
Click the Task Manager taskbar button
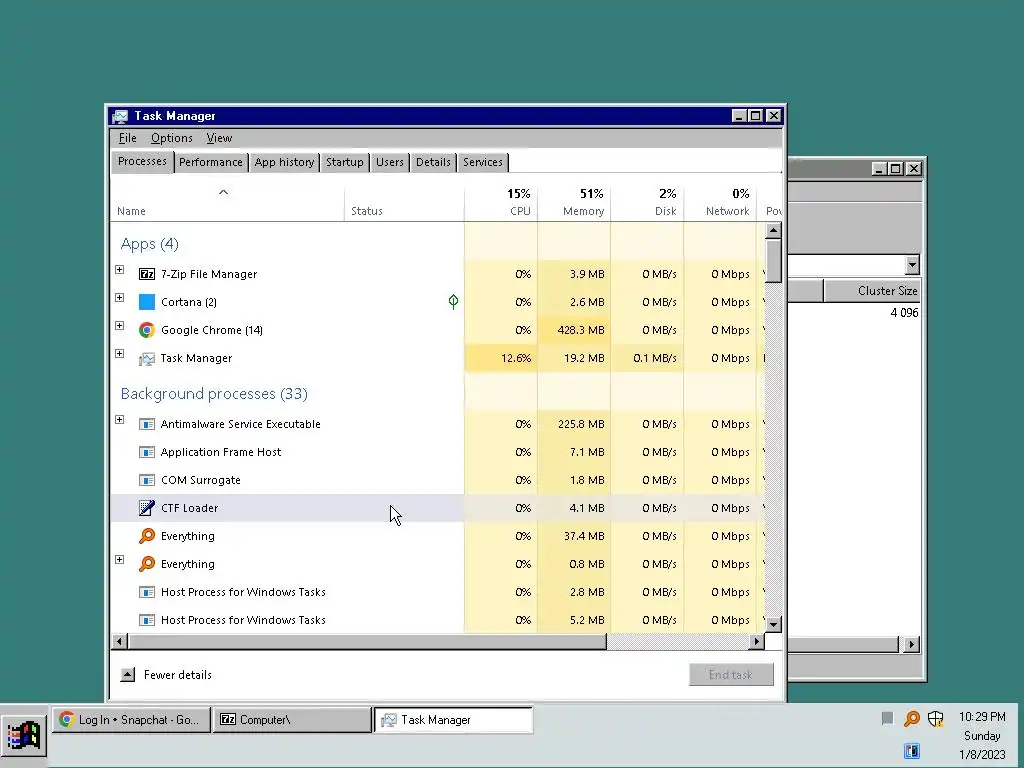pyautogui.click(x=453, y=720)
